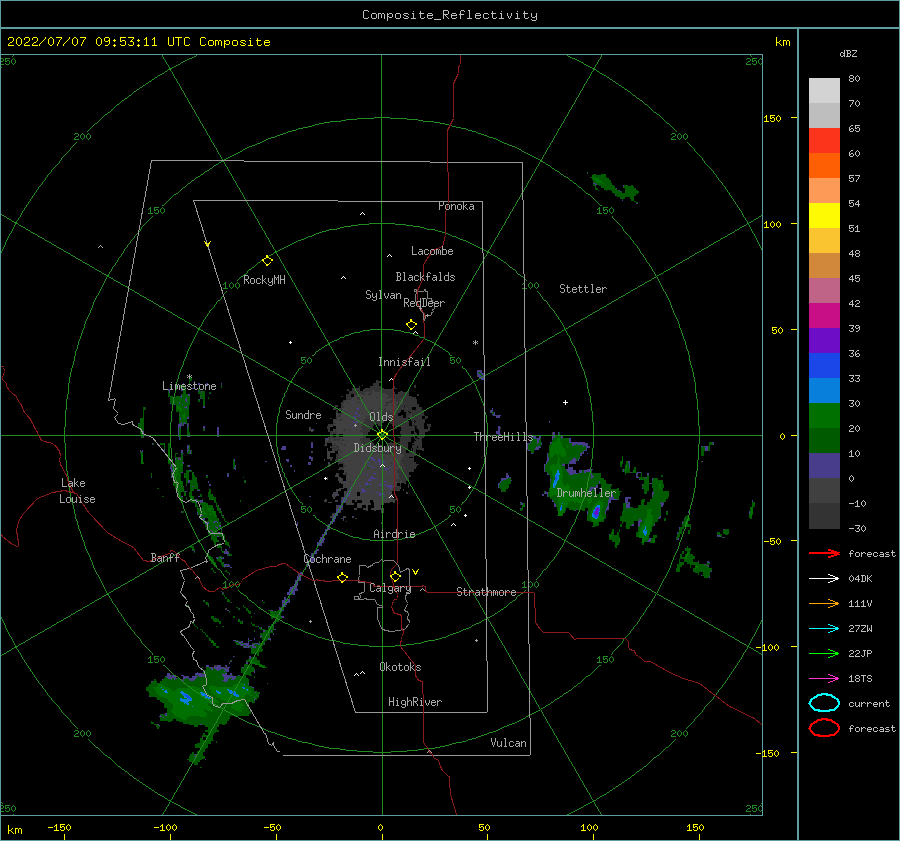Click the white asterisk marker above Limestone

click(x=189, y=377)
